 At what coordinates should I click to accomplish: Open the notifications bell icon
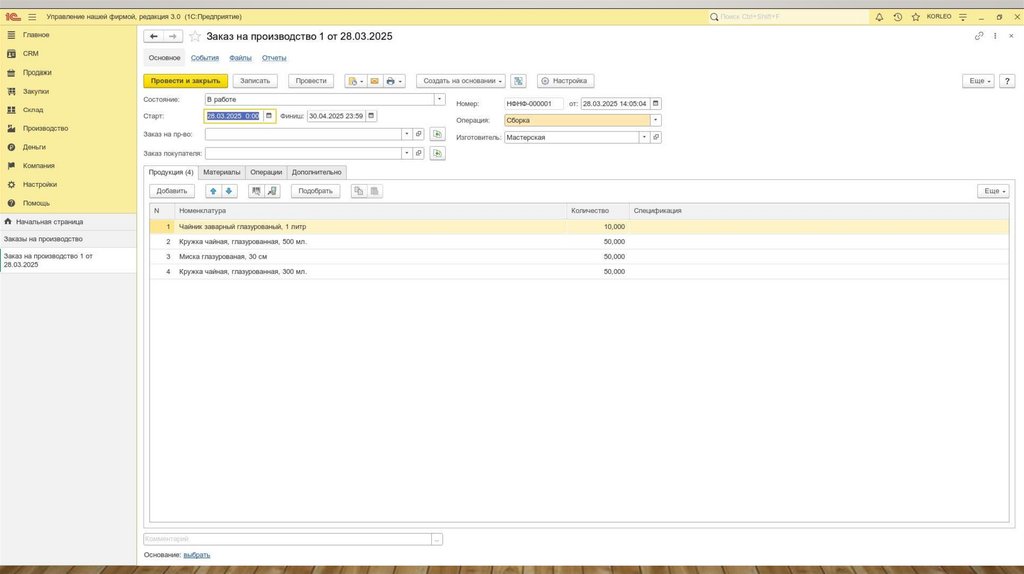[x=879, y=17]
